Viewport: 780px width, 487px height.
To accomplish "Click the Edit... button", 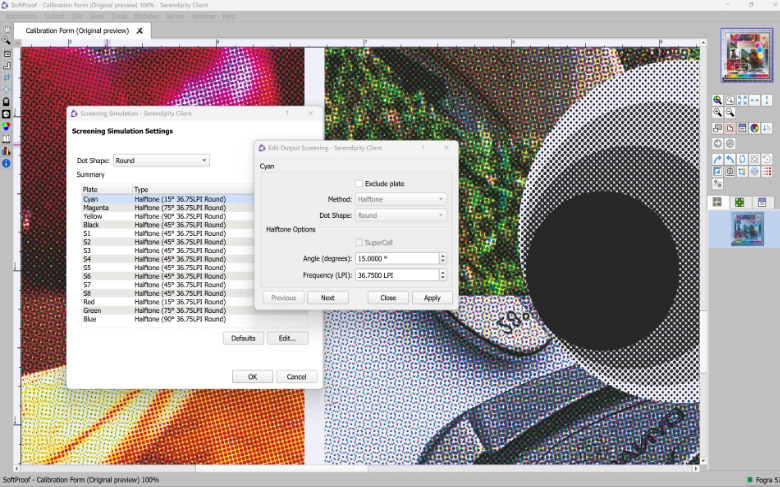I will click(x=288, y=338).
